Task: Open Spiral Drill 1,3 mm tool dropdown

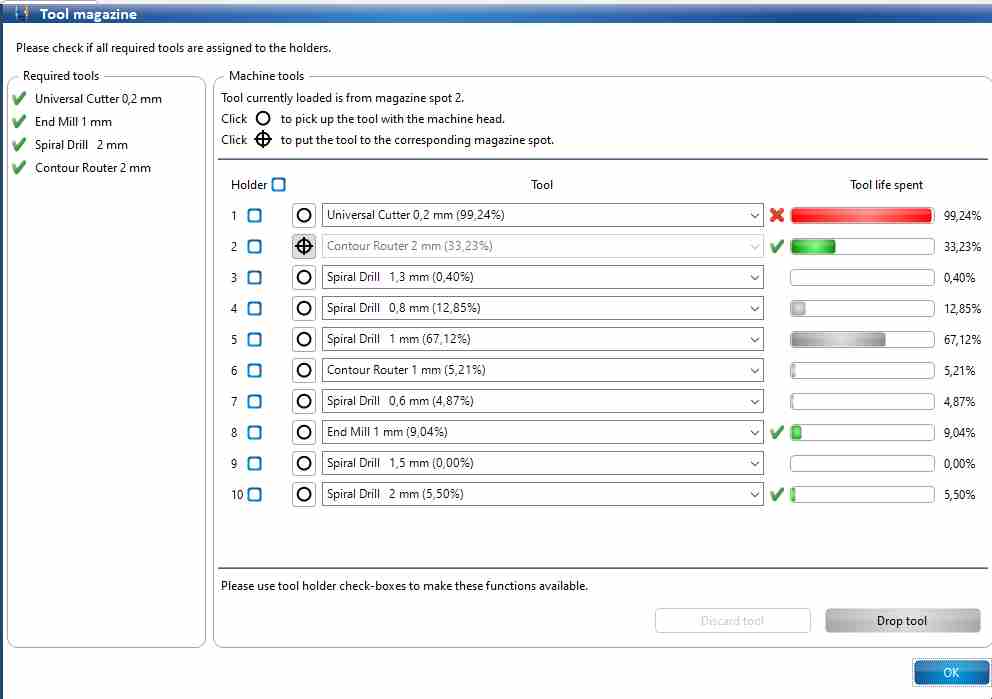Action: tap(542, 277)
